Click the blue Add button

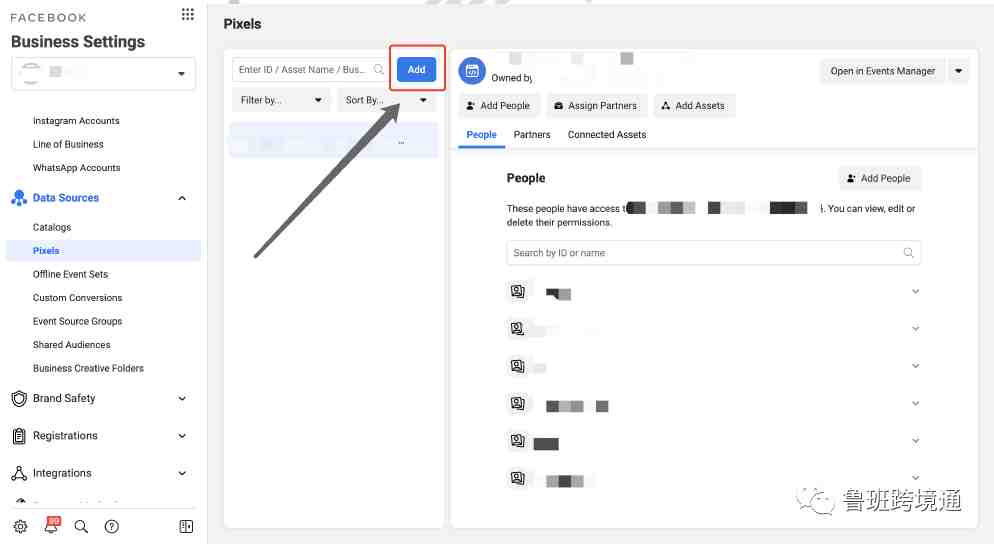click(416, 69)
